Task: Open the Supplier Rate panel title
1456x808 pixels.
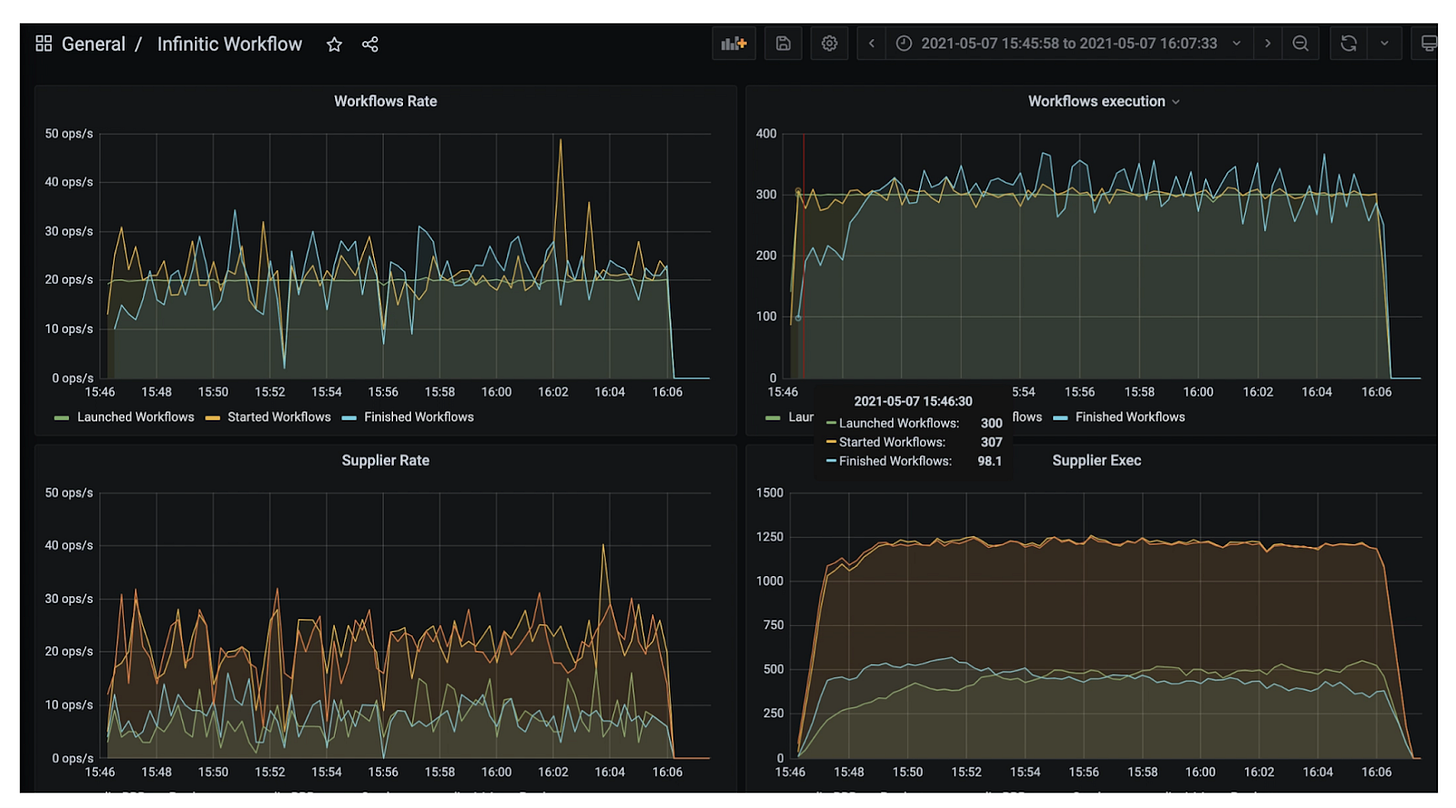Action: (385, 461)
